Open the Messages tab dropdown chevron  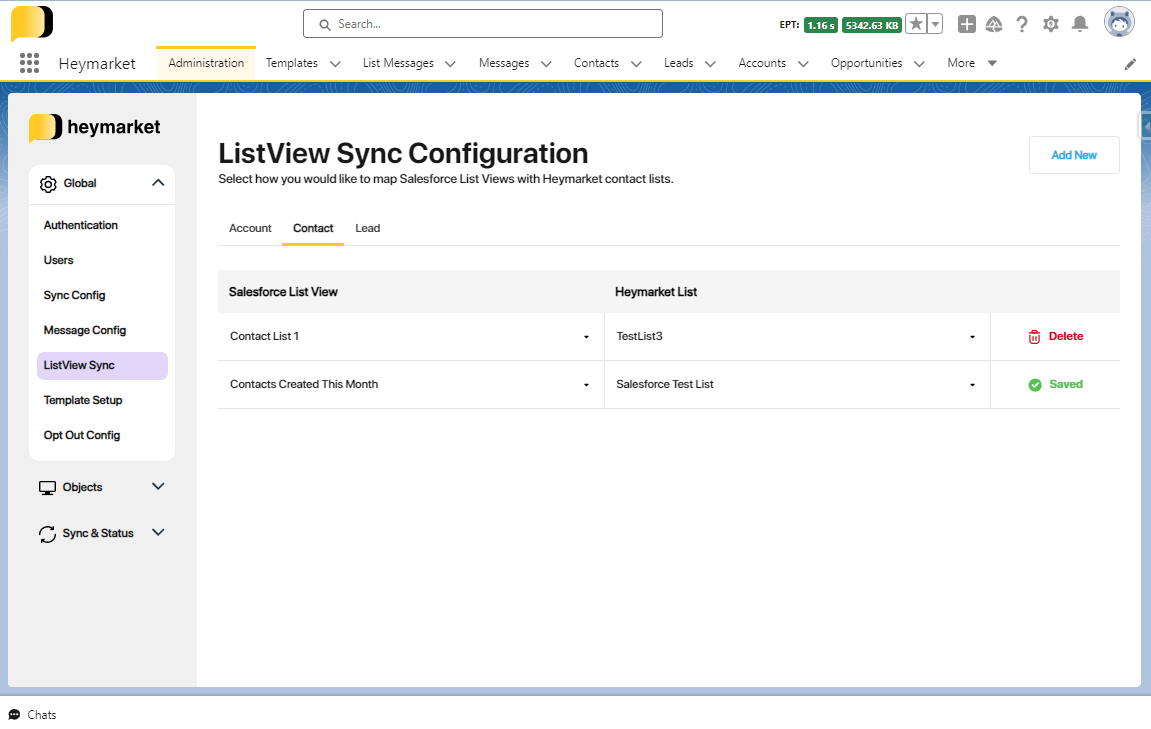coord(546,64)
